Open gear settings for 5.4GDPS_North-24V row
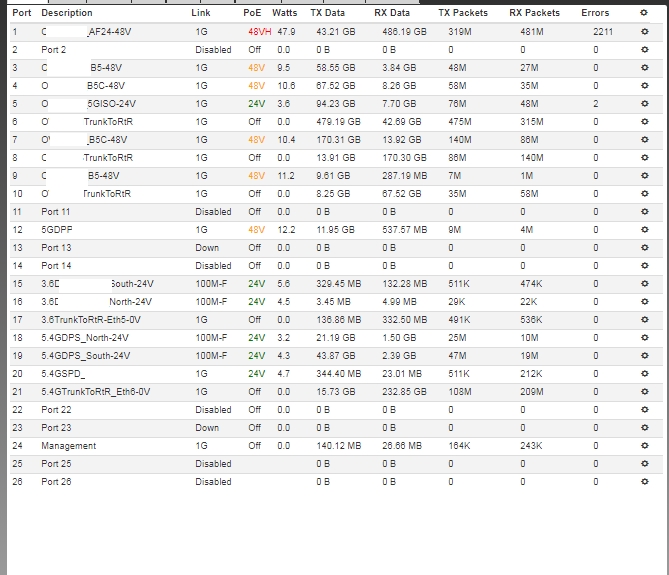Viewport: 669px width, 575px height. (644, 338)
